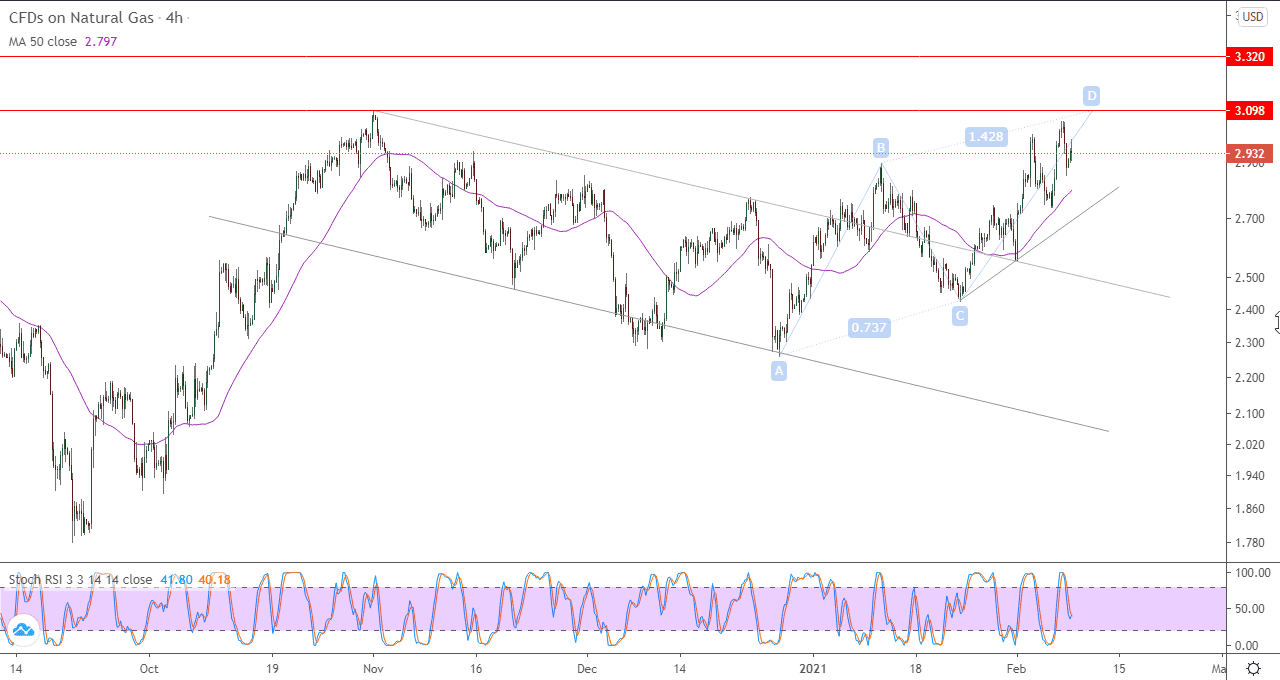1280x680 pixels.
Task: Click the 50.00 level on Stoch RSI scale
Action: click(1250, 608)
